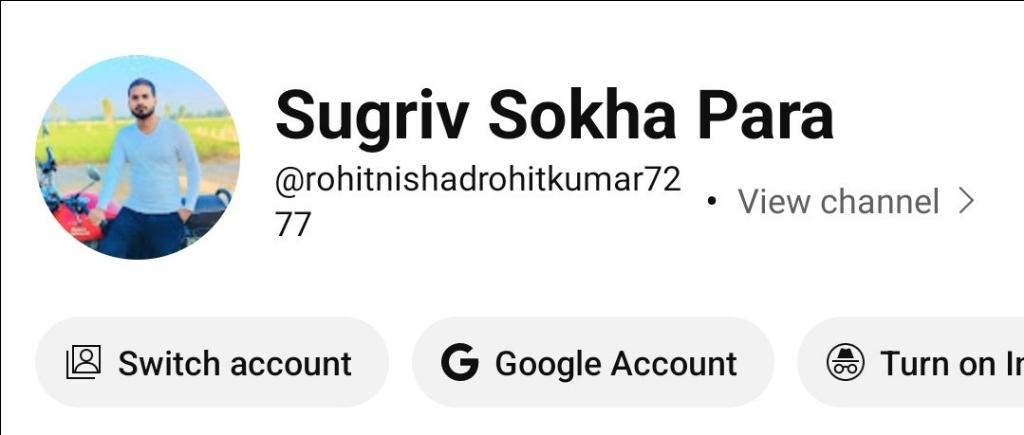Open the Google Account text label
Image resolution: width=1024 pixels, height=435 pixels.
tap(616, 364)
